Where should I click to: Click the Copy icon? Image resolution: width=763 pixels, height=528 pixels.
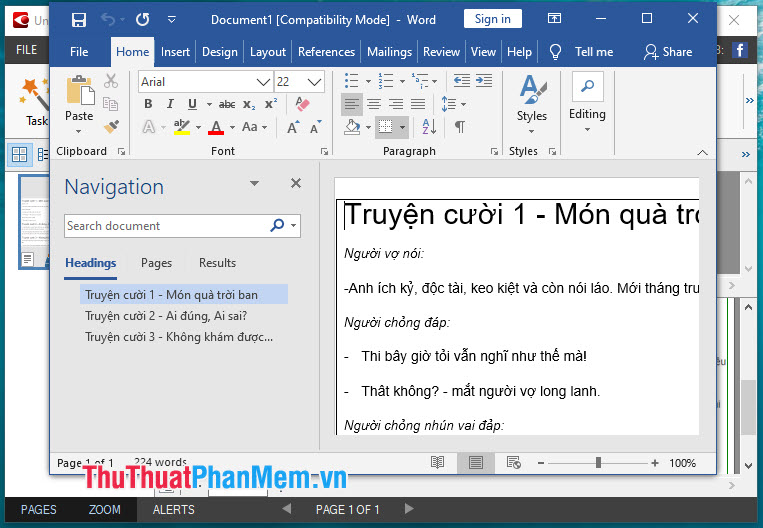tap(110, 104)
